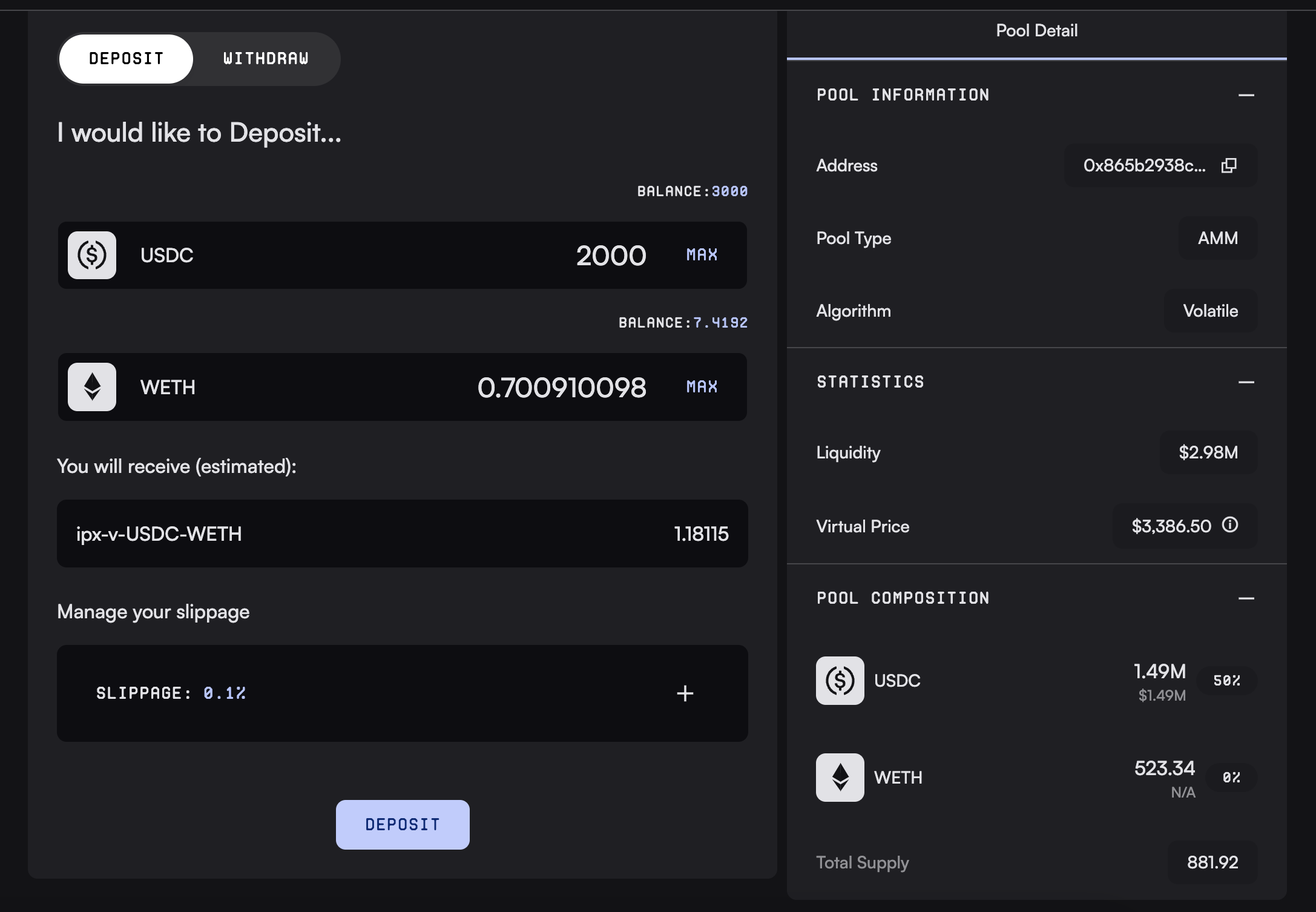Click USDC icon in Pool Composition
This screenshot has width=1316, height=912.
(840, 681)
